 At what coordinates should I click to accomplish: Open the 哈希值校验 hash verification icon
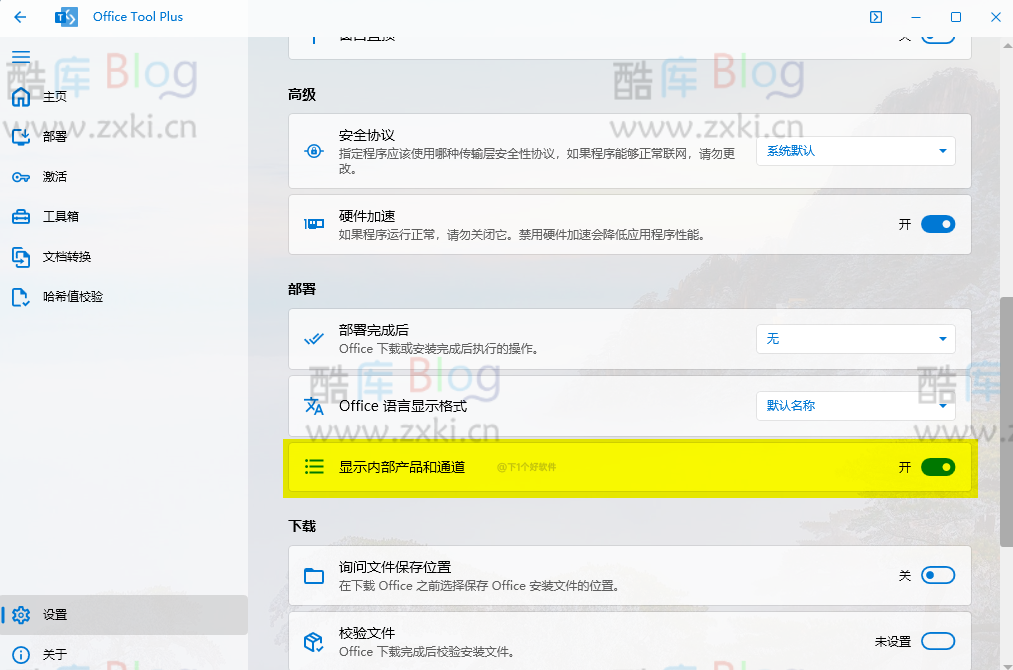coord(20,296)
